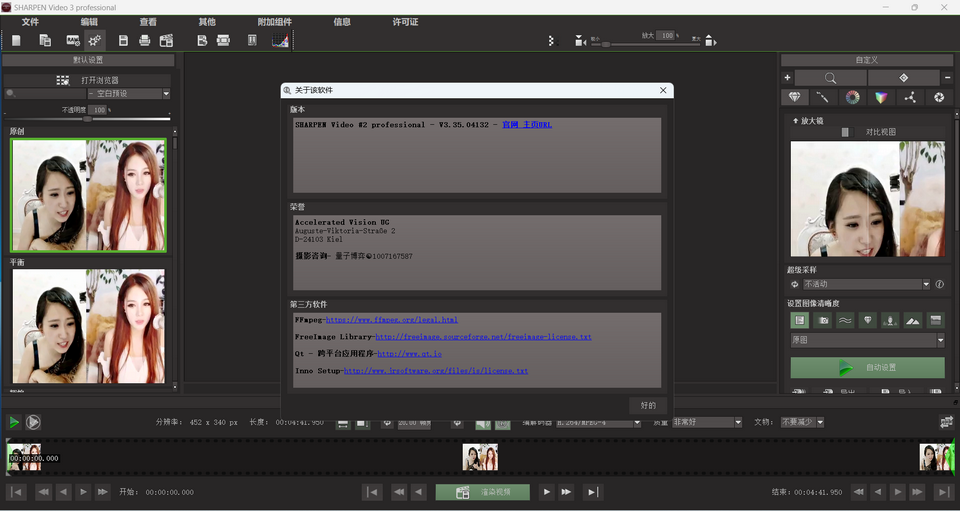Click the floppy disk save icon
Screen dimensions: 960x511
click(123, 40)
